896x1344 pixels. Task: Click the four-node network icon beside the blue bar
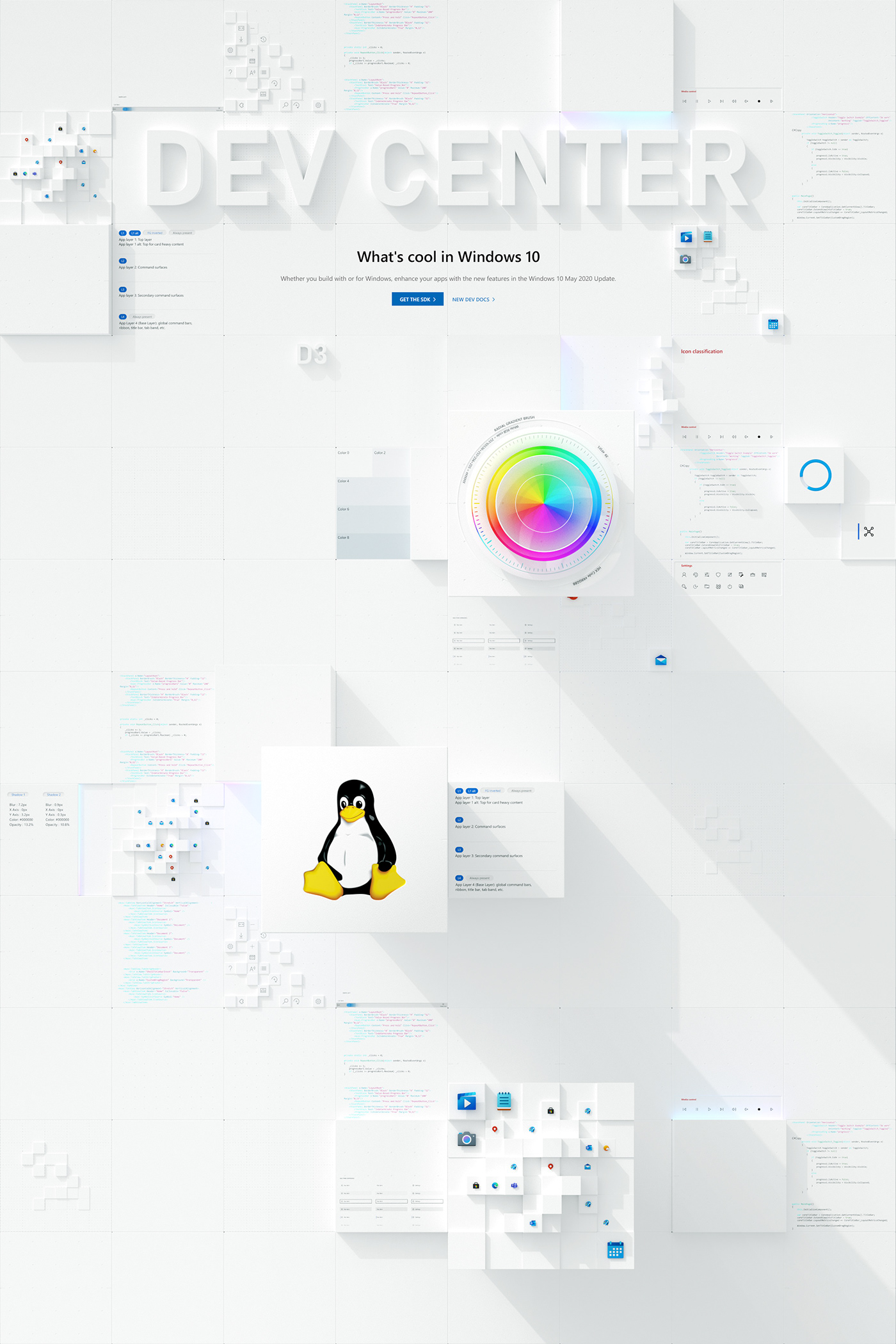point(868,531)
